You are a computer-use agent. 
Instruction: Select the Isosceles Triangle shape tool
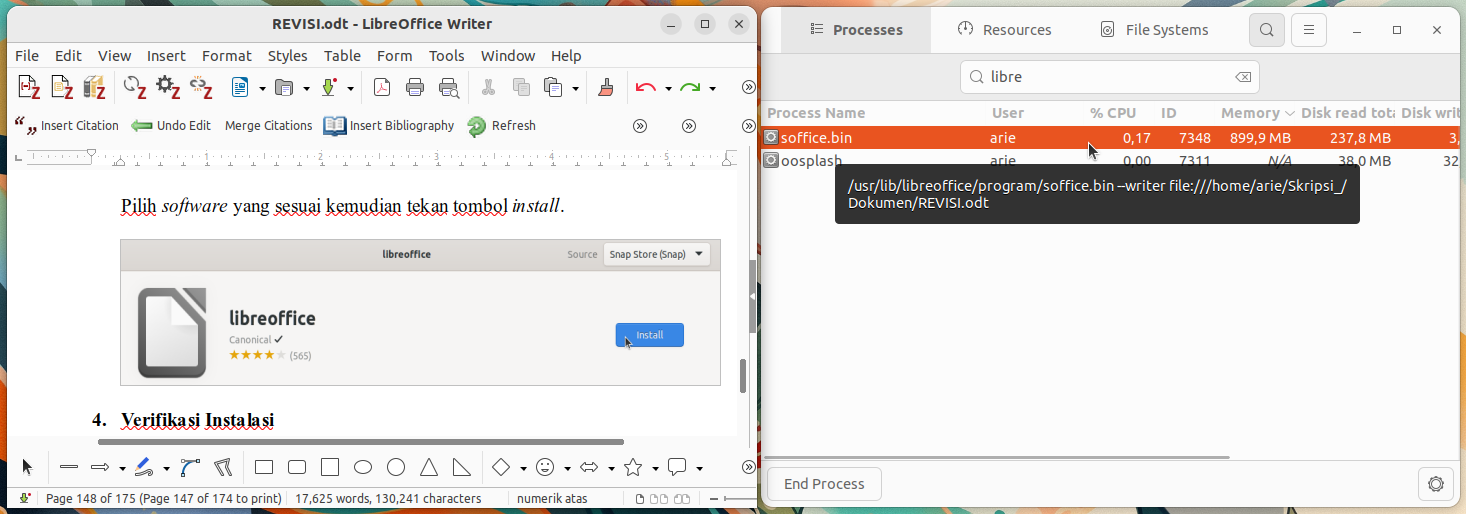[429, 467]
